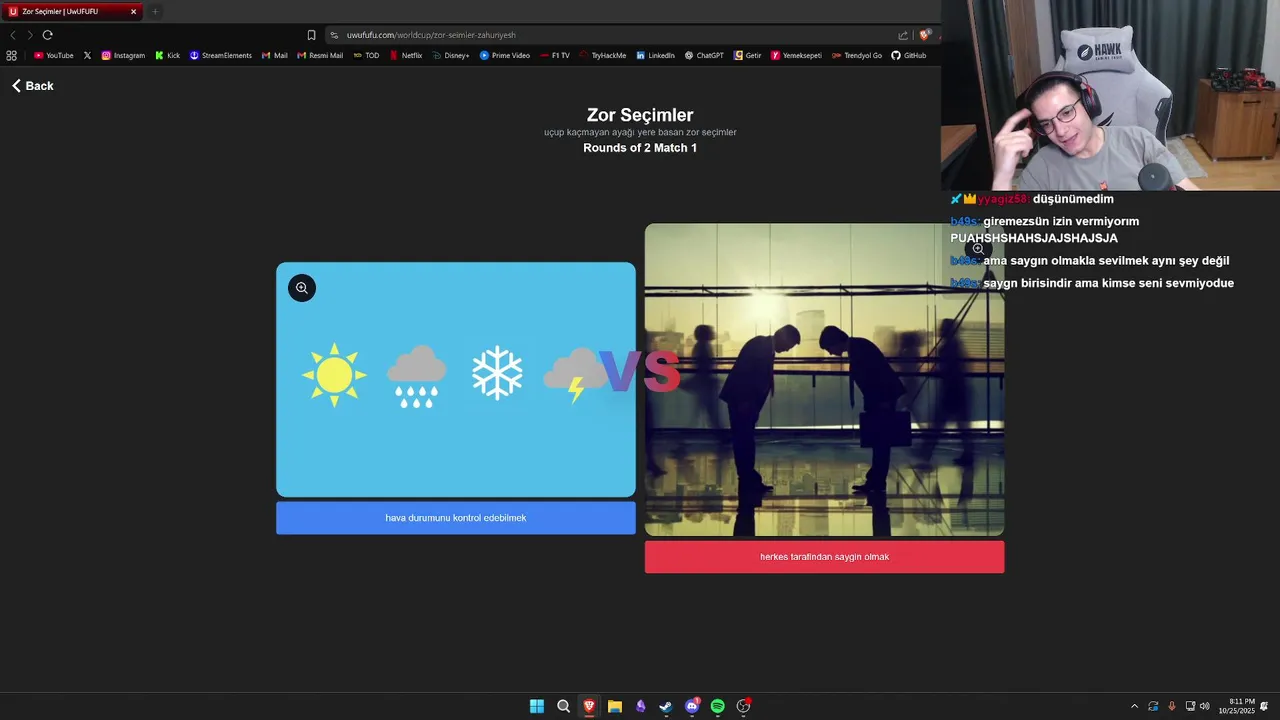Click the Brave browser taskbar icon
This screenshot has width=1280, height=720.
click(x=589, y=706)
